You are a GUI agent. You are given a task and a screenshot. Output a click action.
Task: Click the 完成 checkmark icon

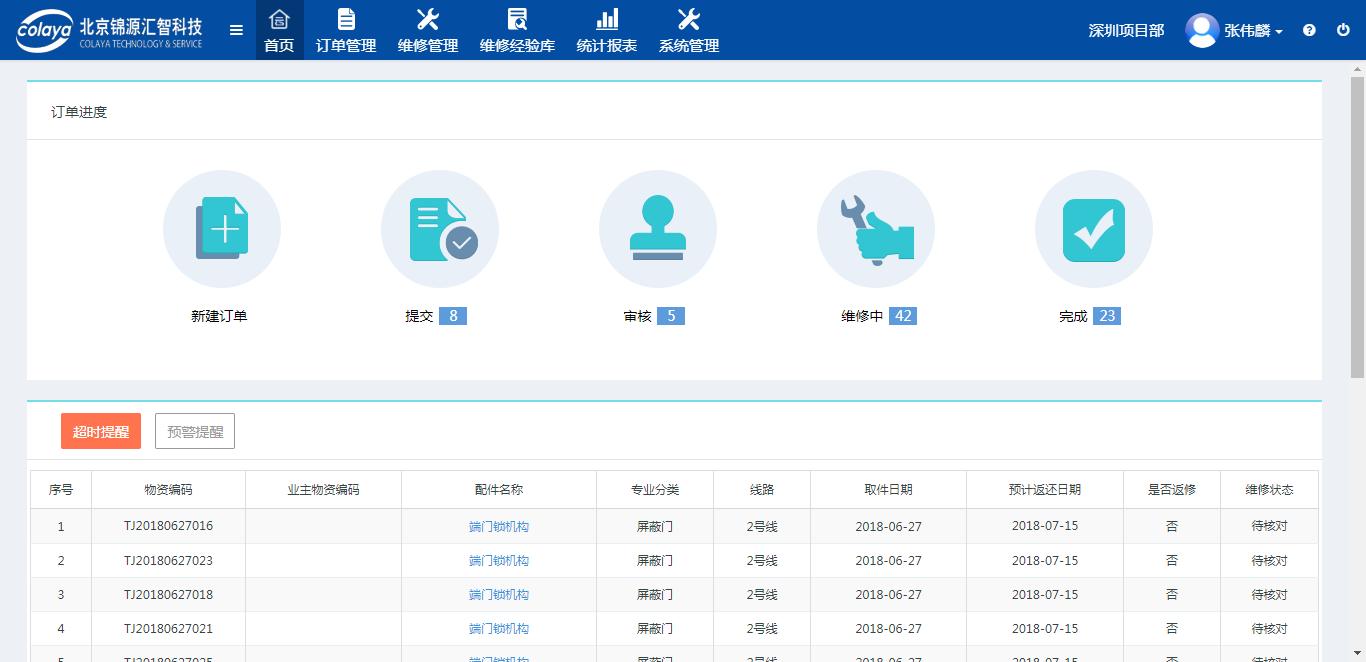[x=1094, y=229]
